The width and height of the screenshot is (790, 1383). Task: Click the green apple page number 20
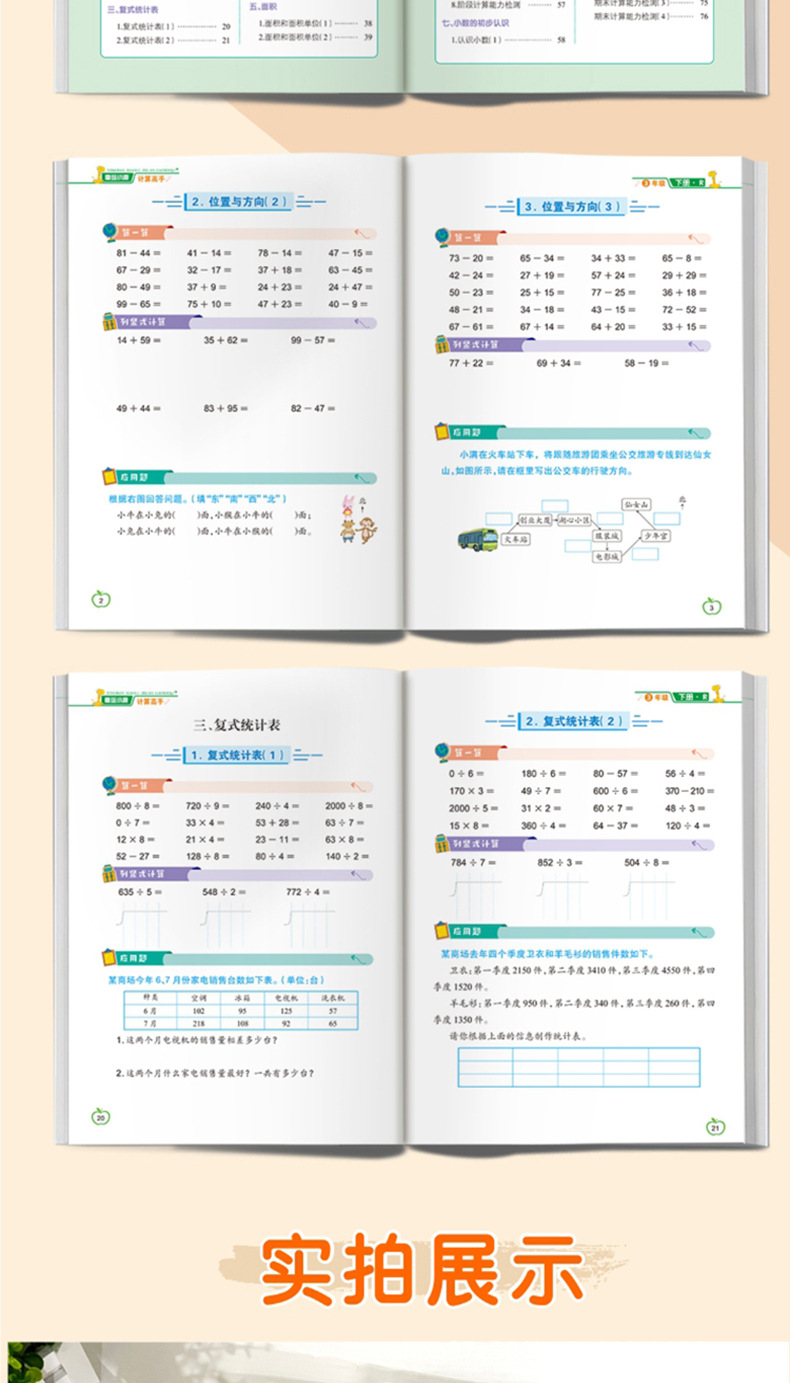coord(100,1117)
